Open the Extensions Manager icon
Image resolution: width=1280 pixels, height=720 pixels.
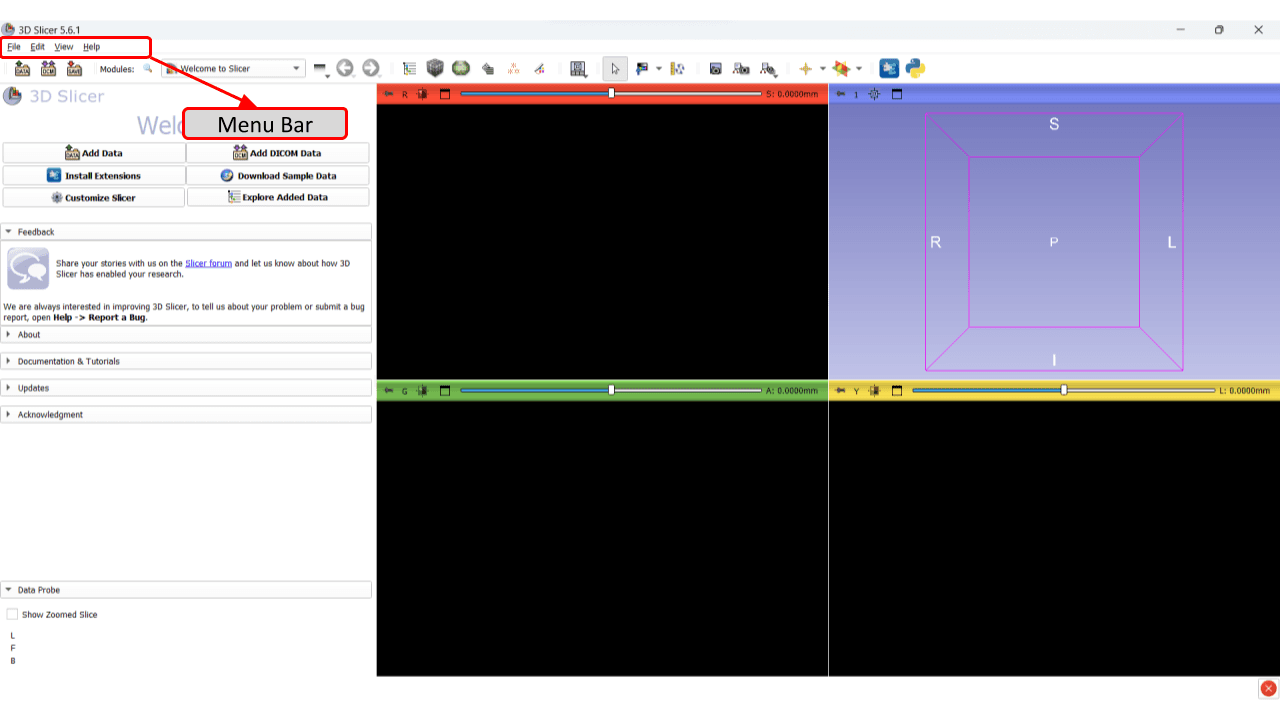click(889, 68)
